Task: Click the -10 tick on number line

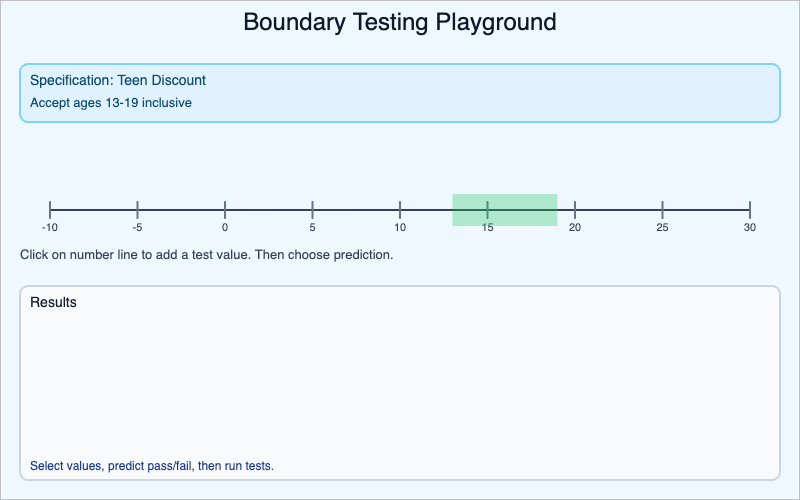Action: pyautogui.click(x=50, y=209)
